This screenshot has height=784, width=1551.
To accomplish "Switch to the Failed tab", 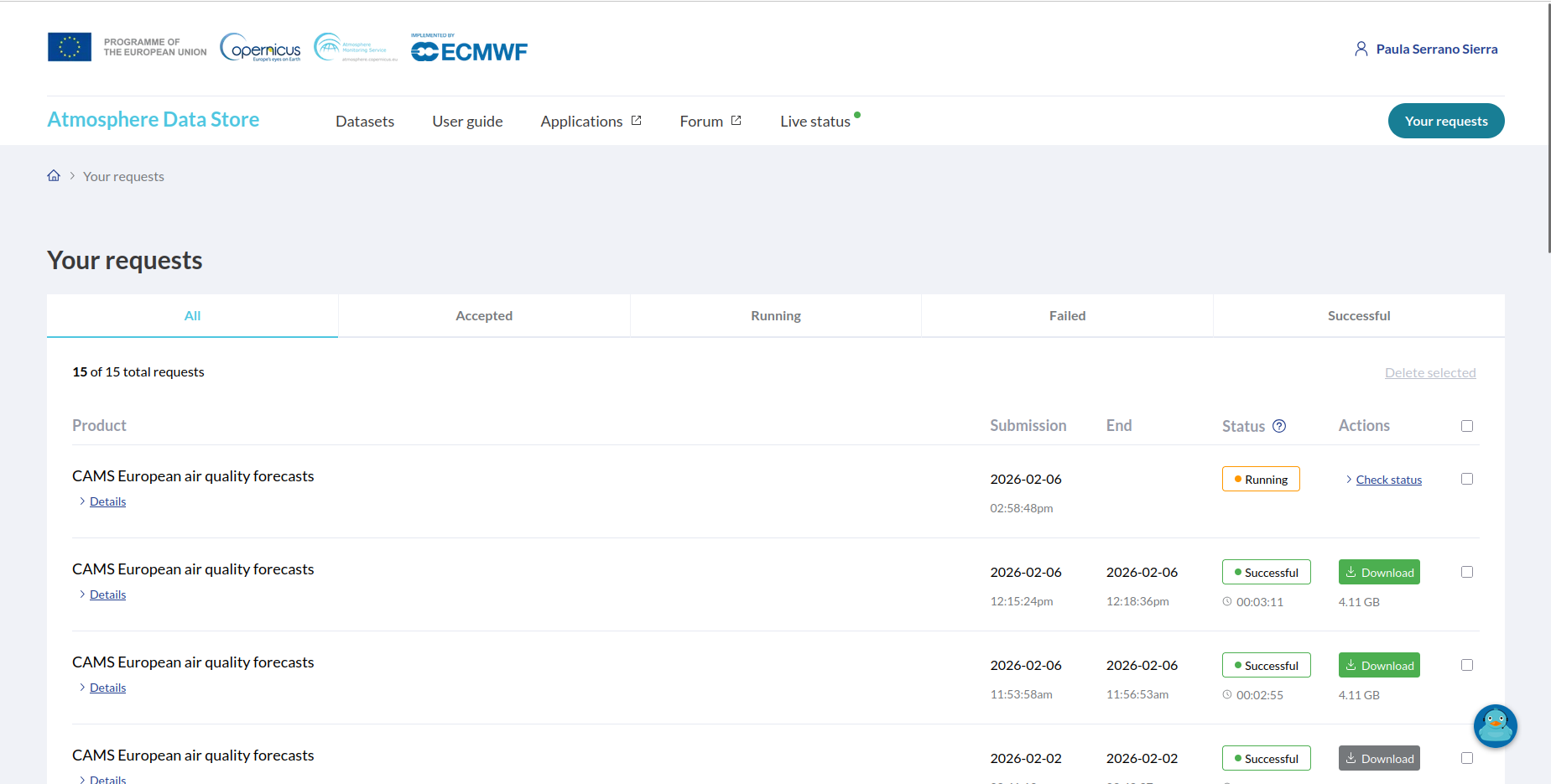I will click(1067, 315).
